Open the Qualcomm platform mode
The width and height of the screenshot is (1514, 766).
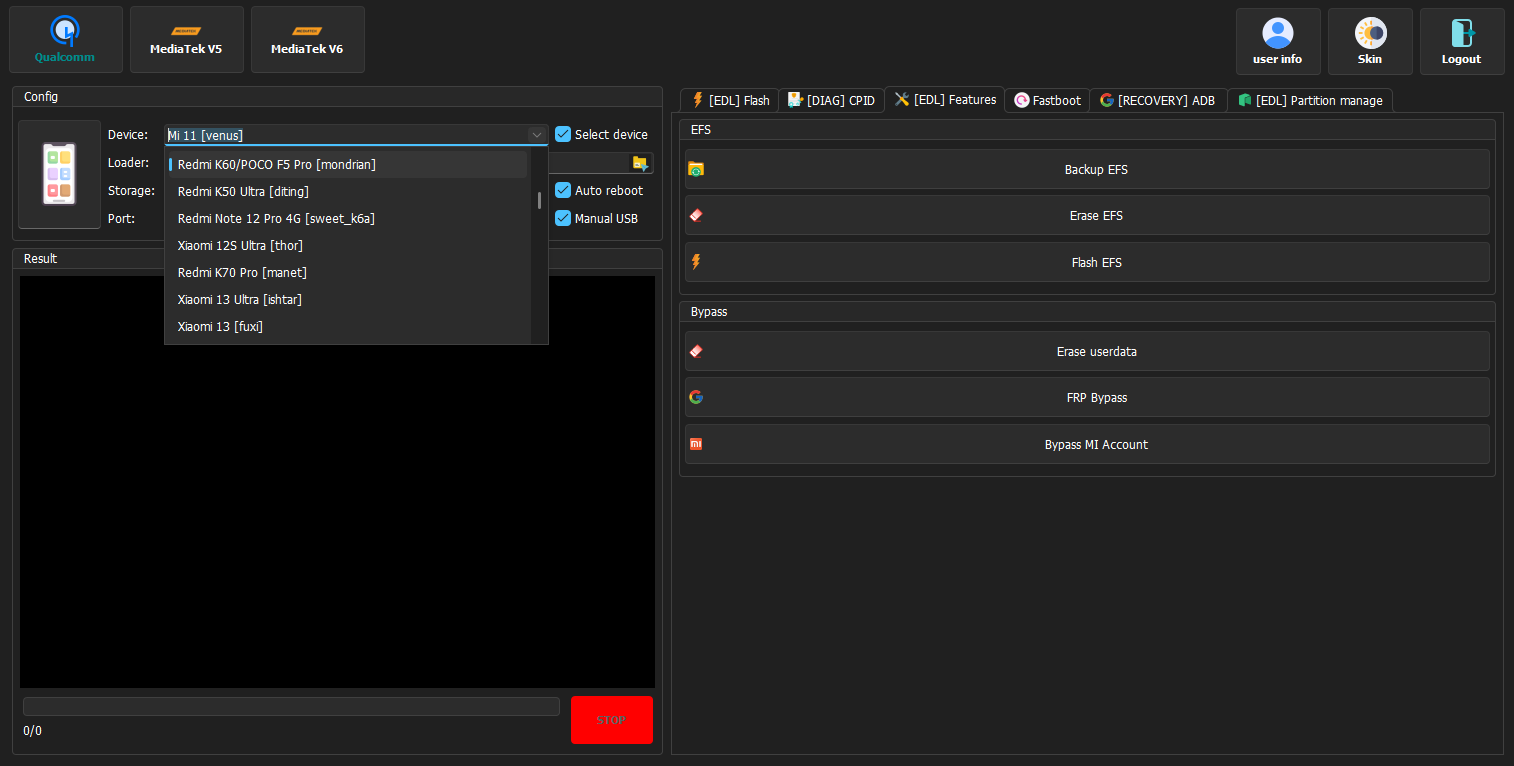[x=65, y=40]
